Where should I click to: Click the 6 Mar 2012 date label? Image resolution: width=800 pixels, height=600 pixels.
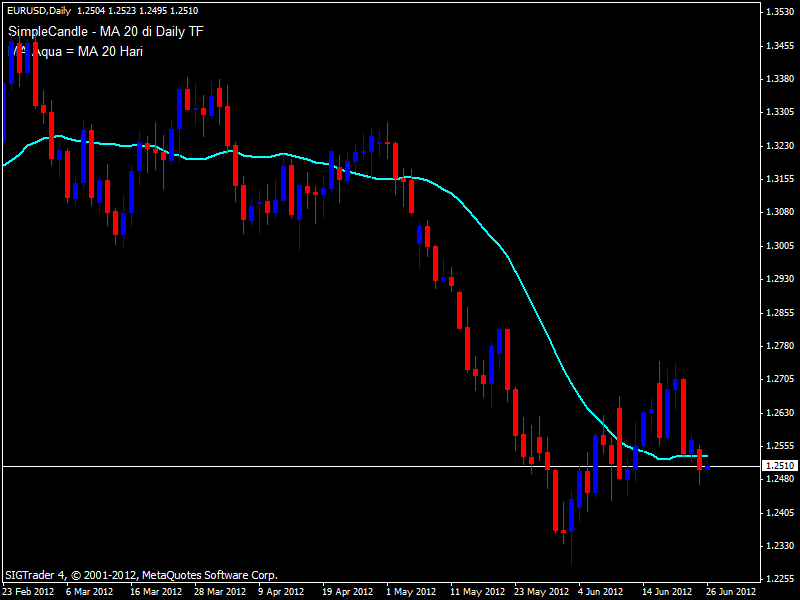90,592
